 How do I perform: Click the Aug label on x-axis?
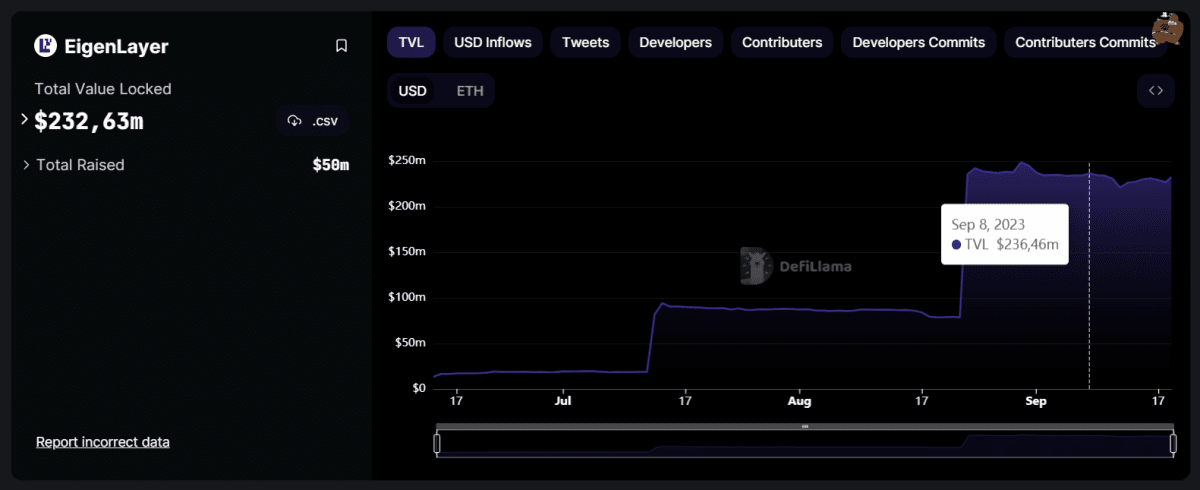799,401
